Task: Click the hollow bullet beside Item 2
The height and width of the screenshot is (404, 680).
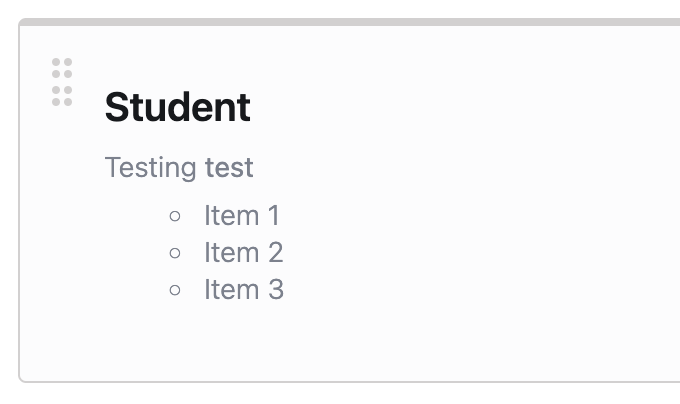Action: (176, 253)
